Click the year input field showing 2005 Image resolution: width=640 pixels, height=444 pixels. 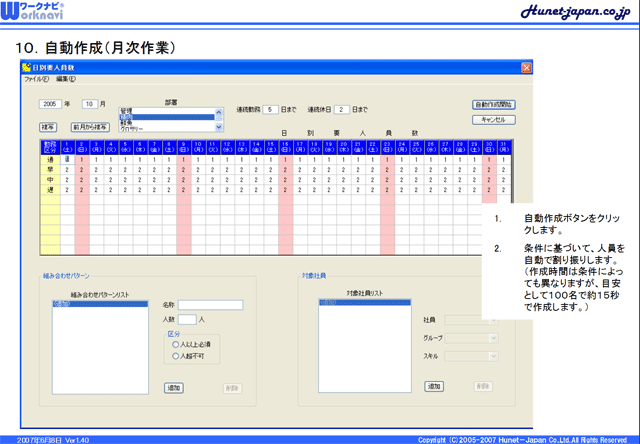tap(50, 103)
